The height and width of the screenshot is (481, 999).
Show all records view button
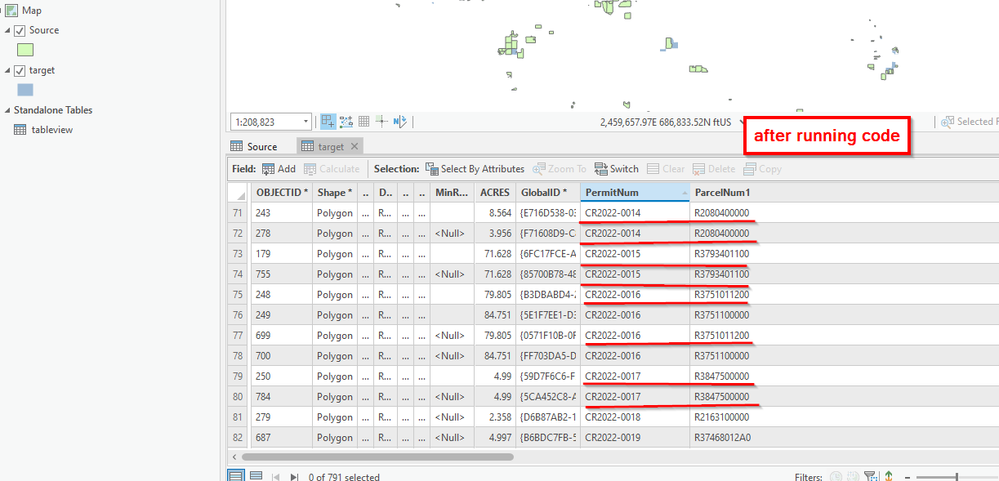click(x=236, y=476)
